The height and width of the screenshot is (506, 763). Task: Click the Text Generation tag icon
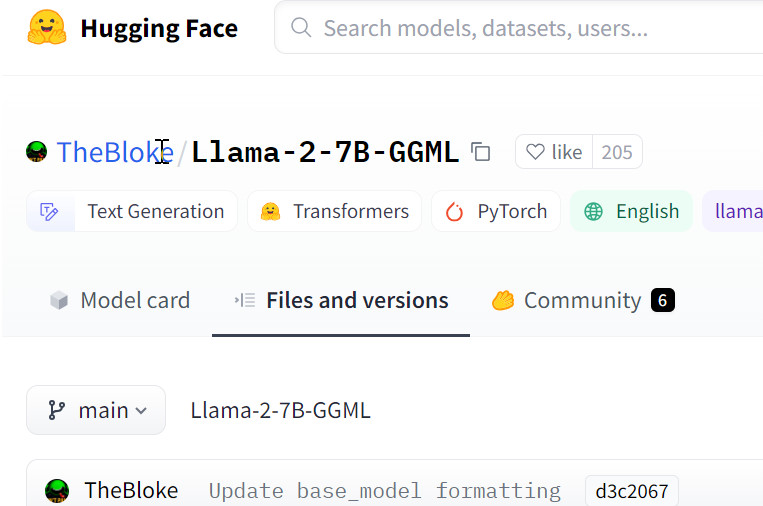tap(48, 211)
